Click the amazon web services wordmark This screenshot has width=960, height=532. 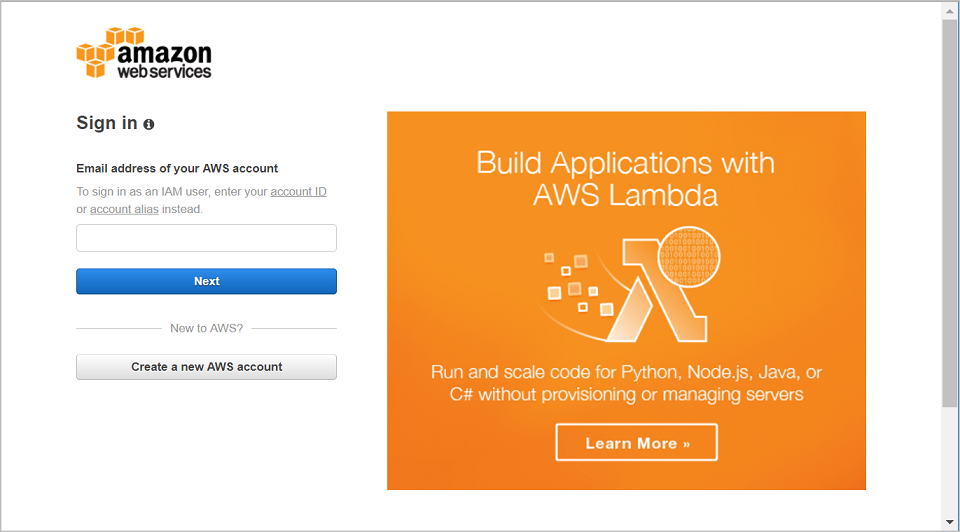[x=164, y=61]
